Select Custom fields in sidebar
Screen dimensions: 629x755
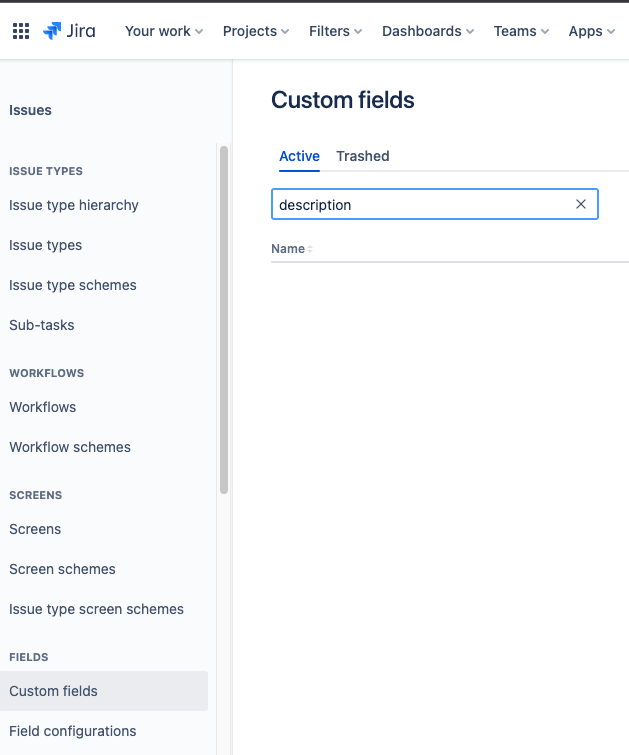[x=104, y=691]
